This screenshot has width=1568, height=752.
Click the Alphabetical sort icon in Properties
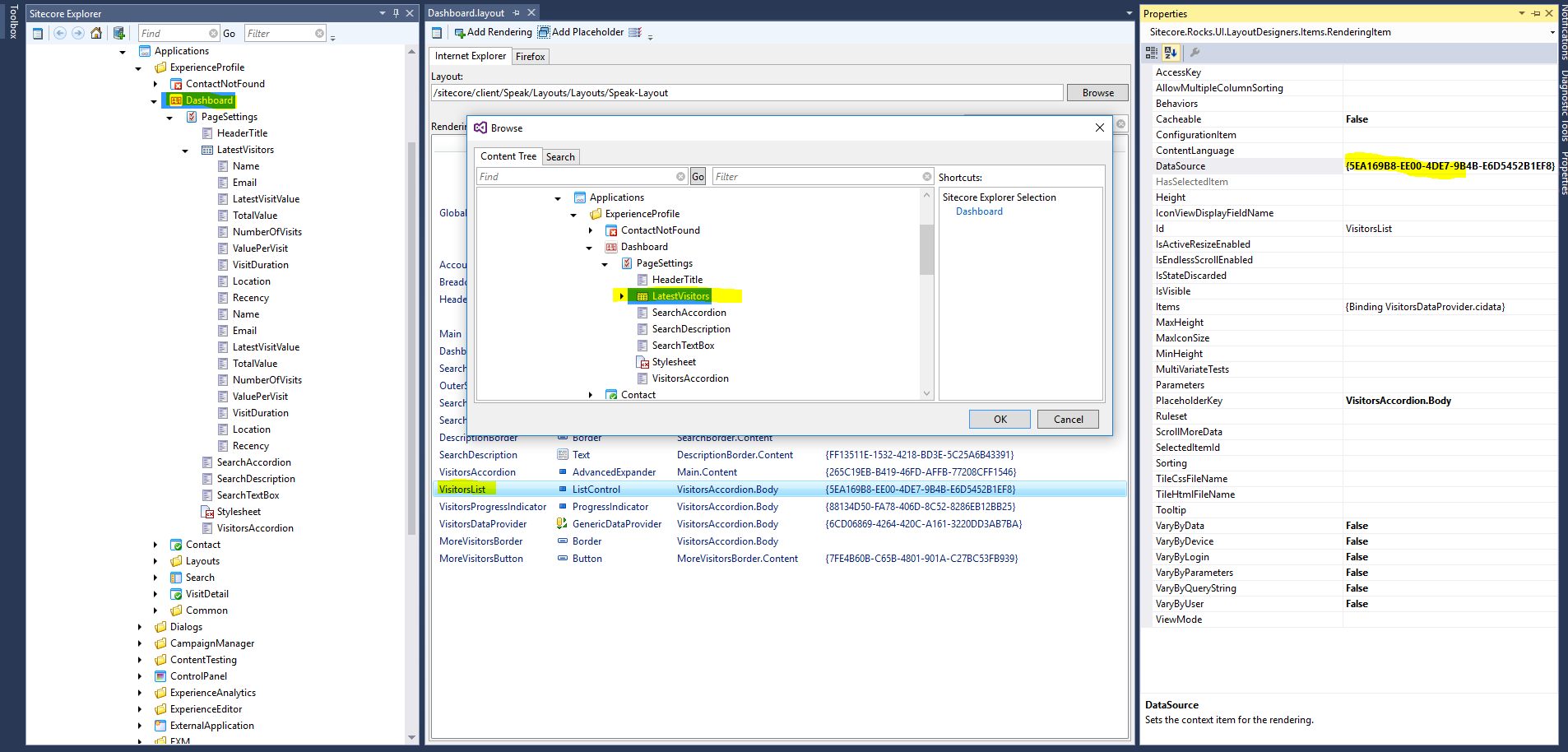click(x=1171, y=53)
